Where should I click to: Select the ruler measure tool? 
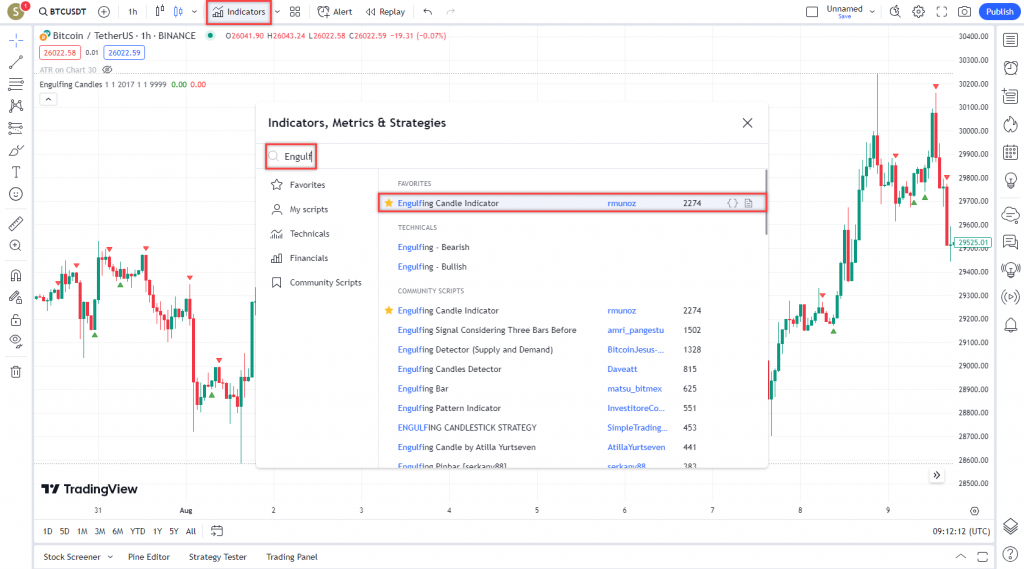click(16, 223)
